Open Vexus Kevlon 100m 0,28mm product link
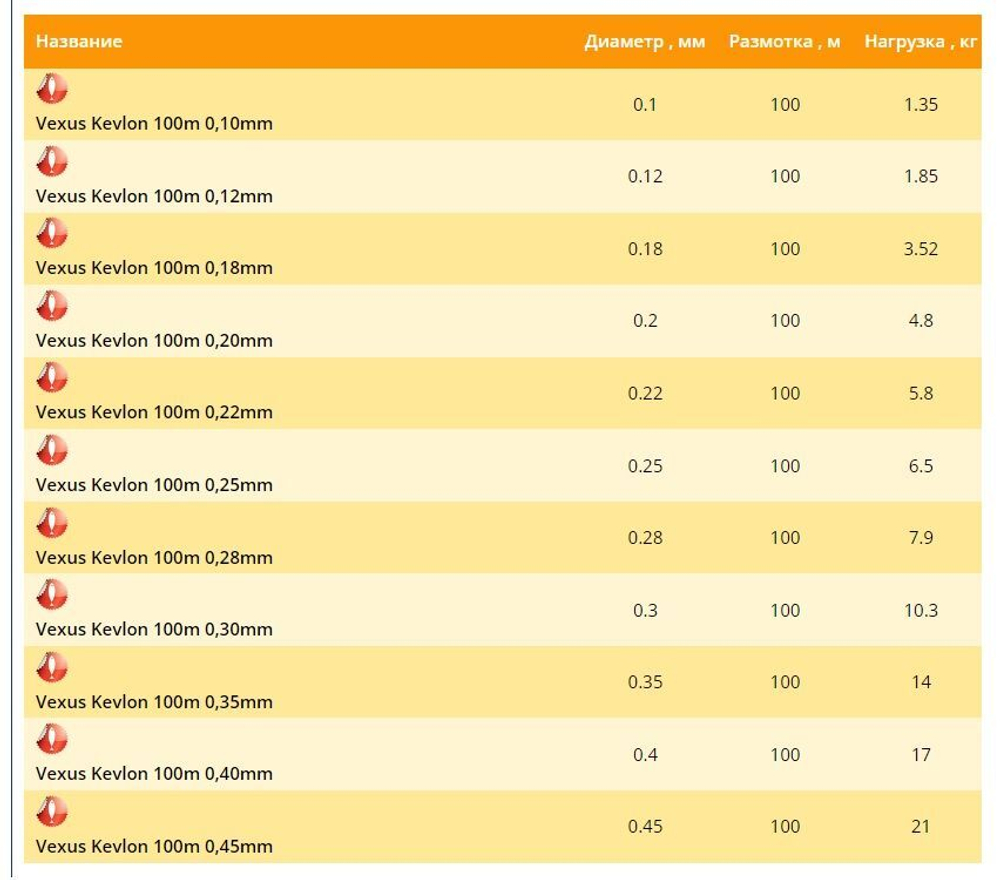The width and height of the screenshot is (1000, 880). pyautogui.click(x=154, y=557)
